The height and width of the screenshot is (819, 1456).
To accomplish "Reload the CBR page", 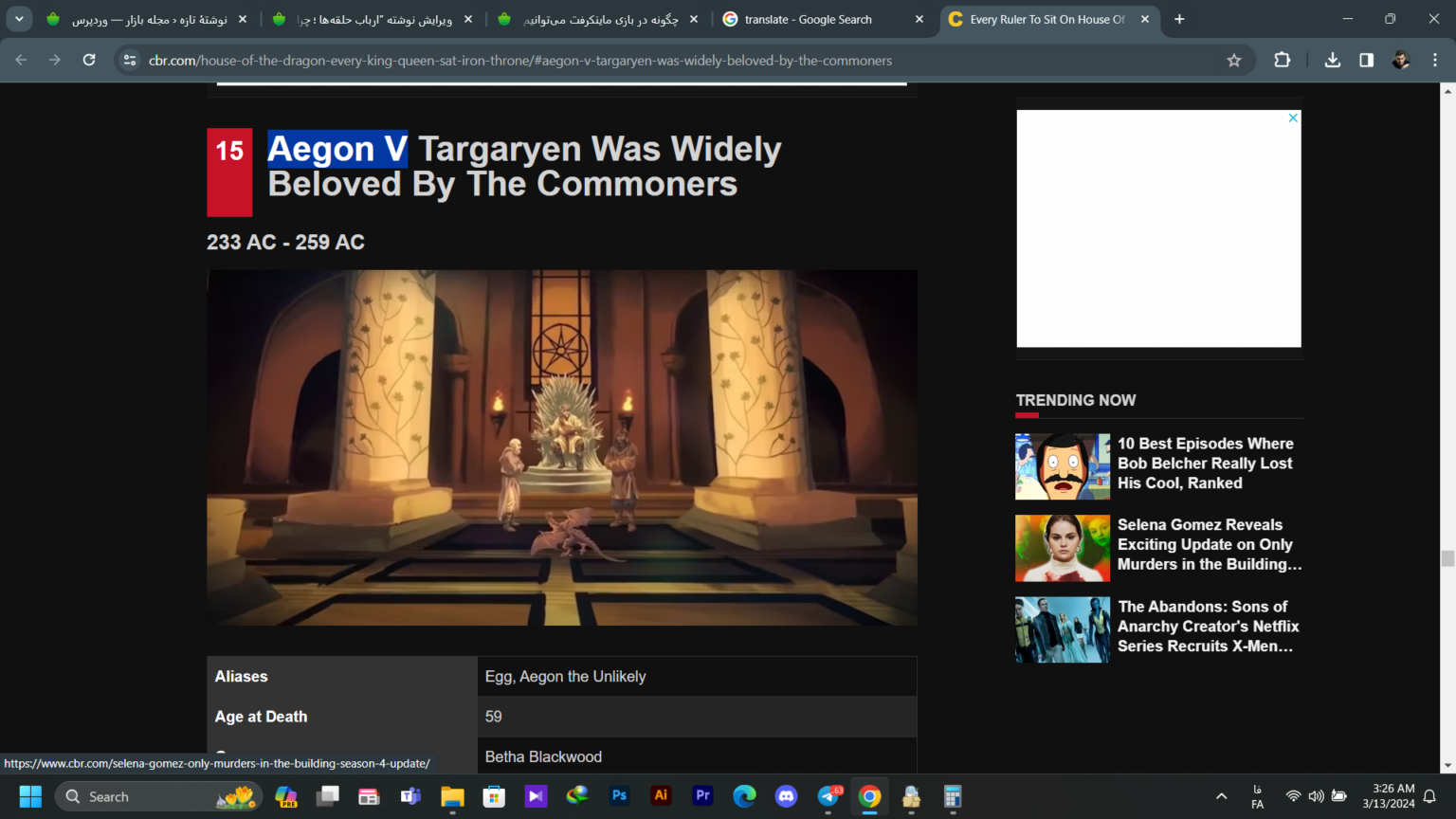I will [89, 60].
